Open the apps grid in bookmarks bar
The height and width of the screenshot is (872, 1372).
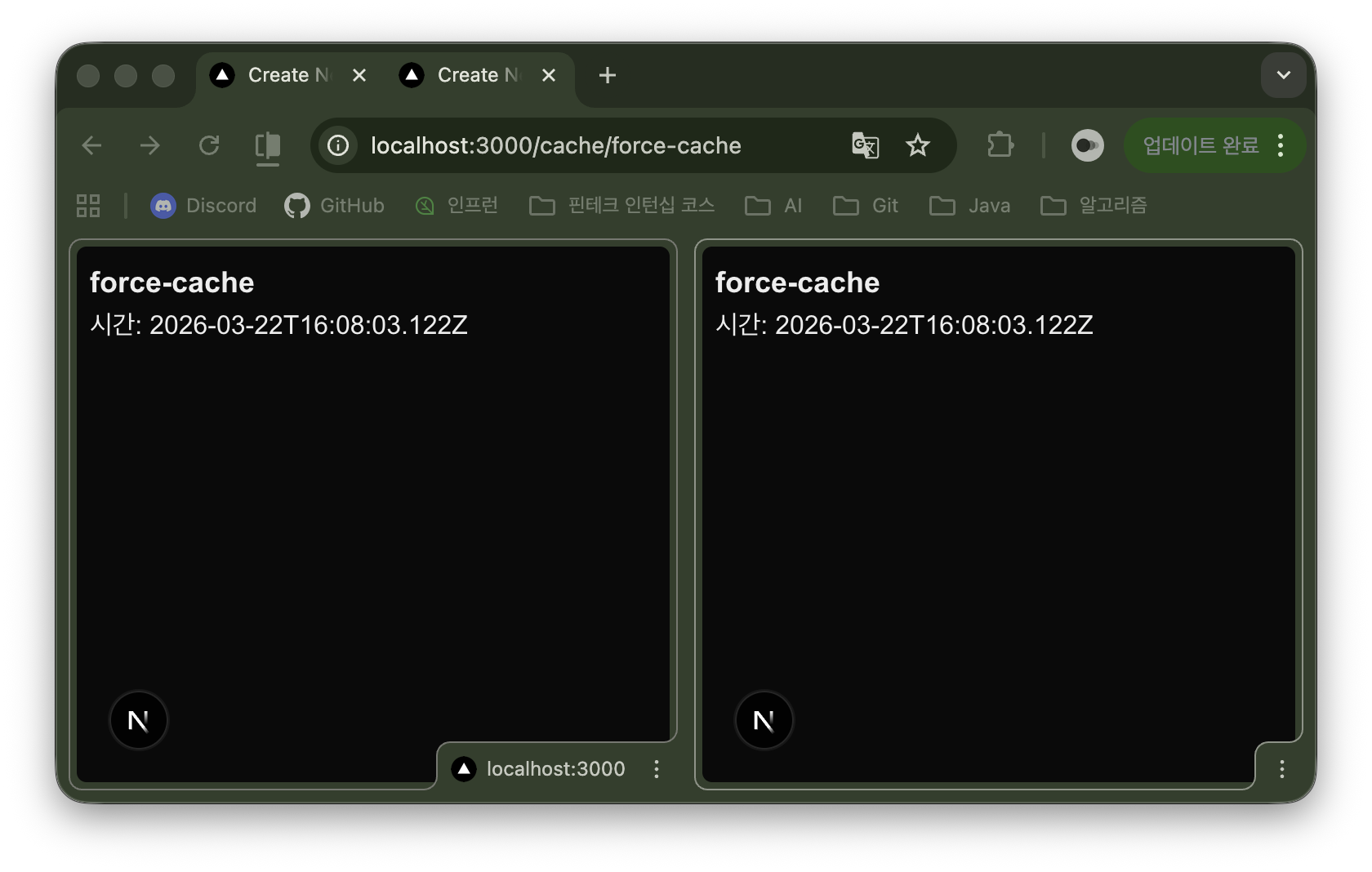88,206
